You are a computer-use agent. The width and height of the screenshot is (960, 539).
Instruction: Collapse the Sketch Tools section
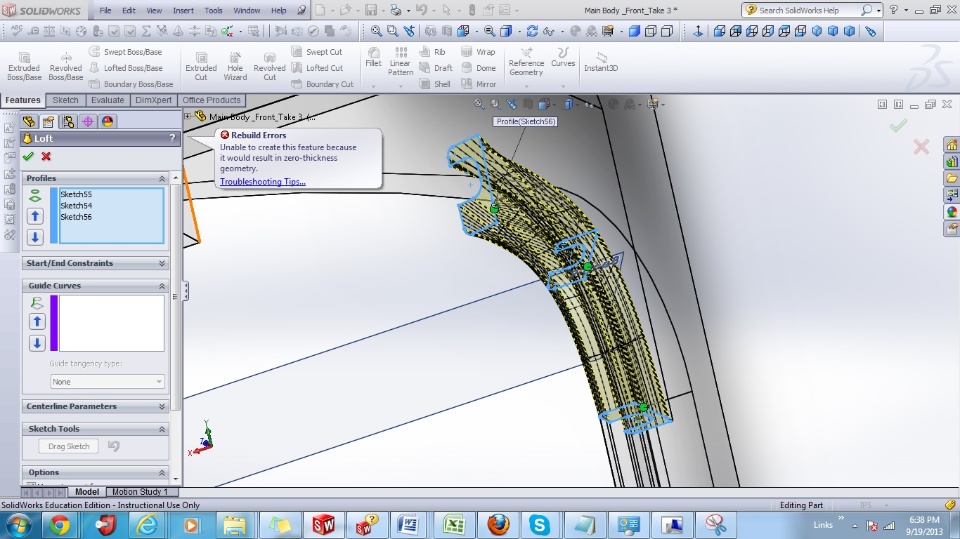162,429
